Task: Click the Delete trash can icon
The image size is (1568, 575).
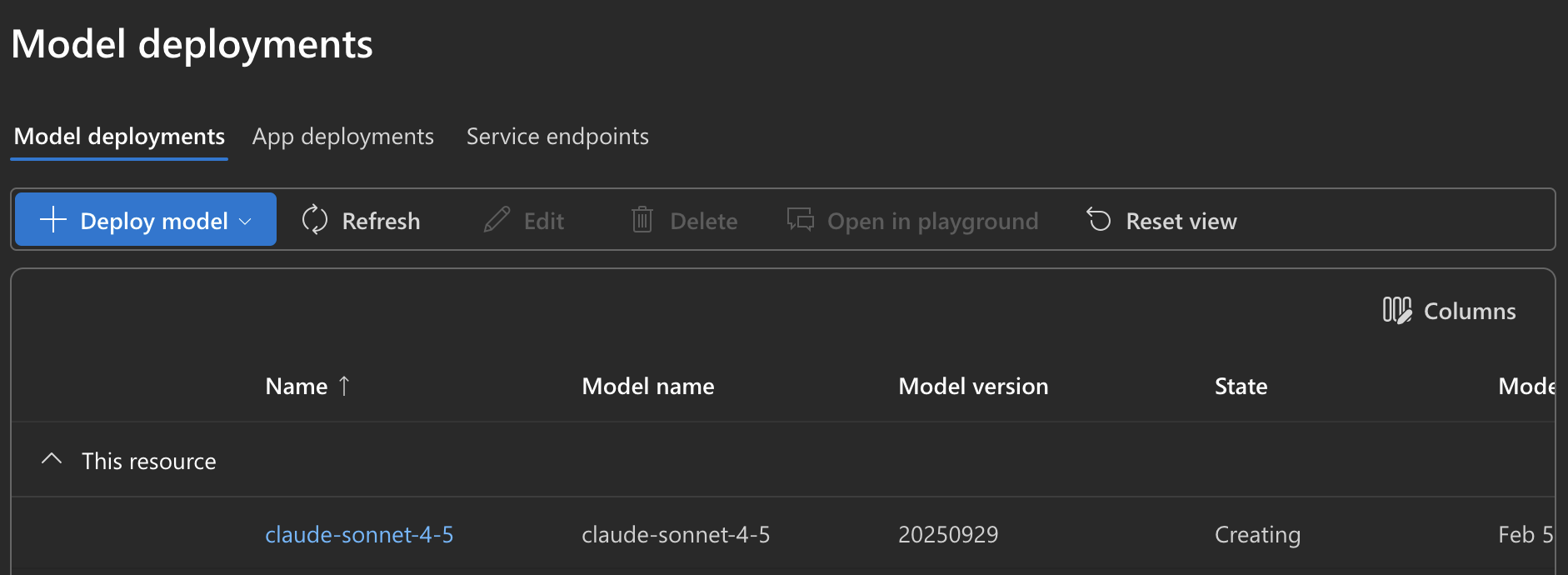Action: [642, 220]
